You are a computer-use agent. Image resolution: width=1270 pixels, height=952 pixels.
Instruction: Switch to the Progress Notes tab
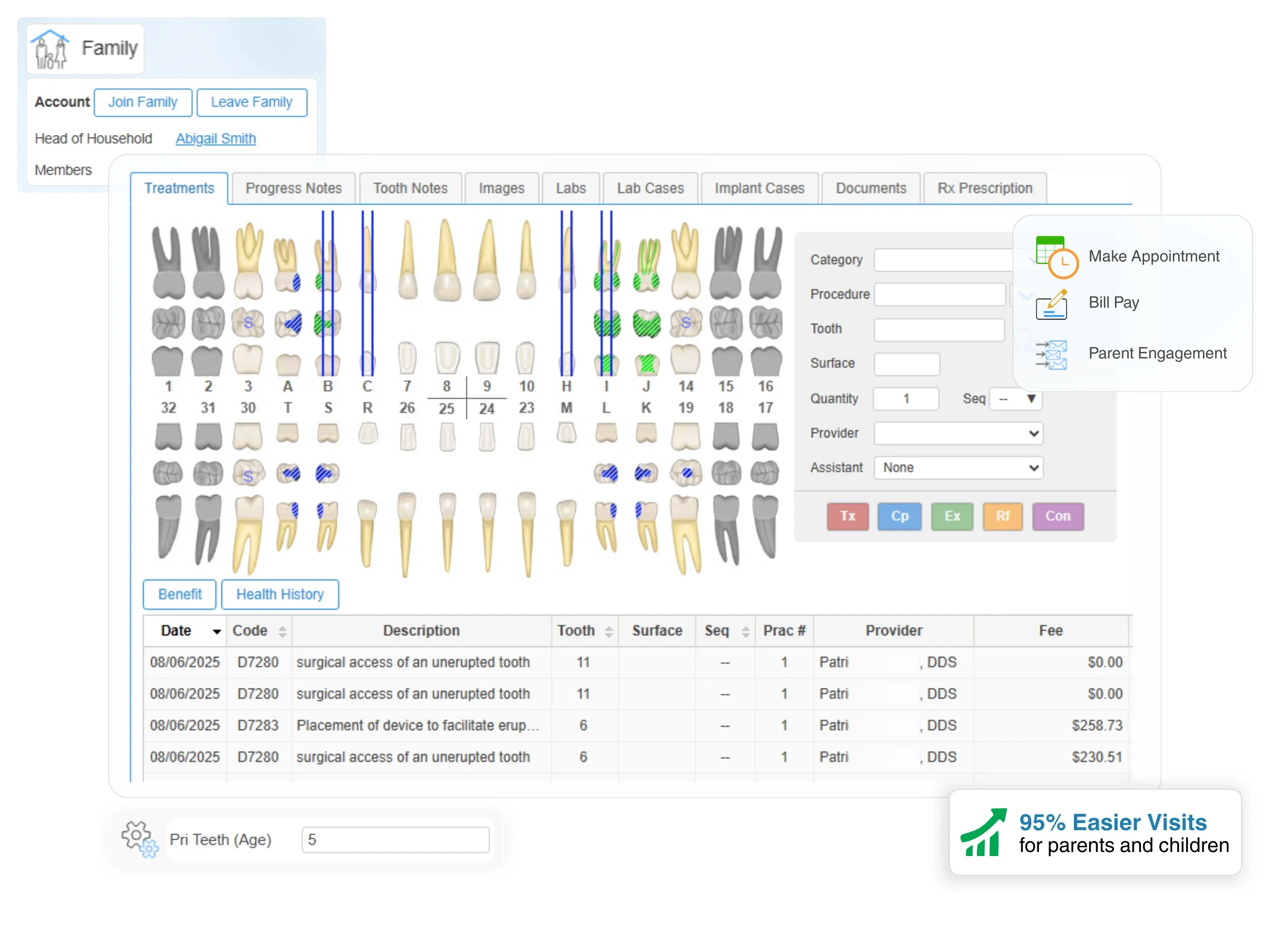(294, 188)
